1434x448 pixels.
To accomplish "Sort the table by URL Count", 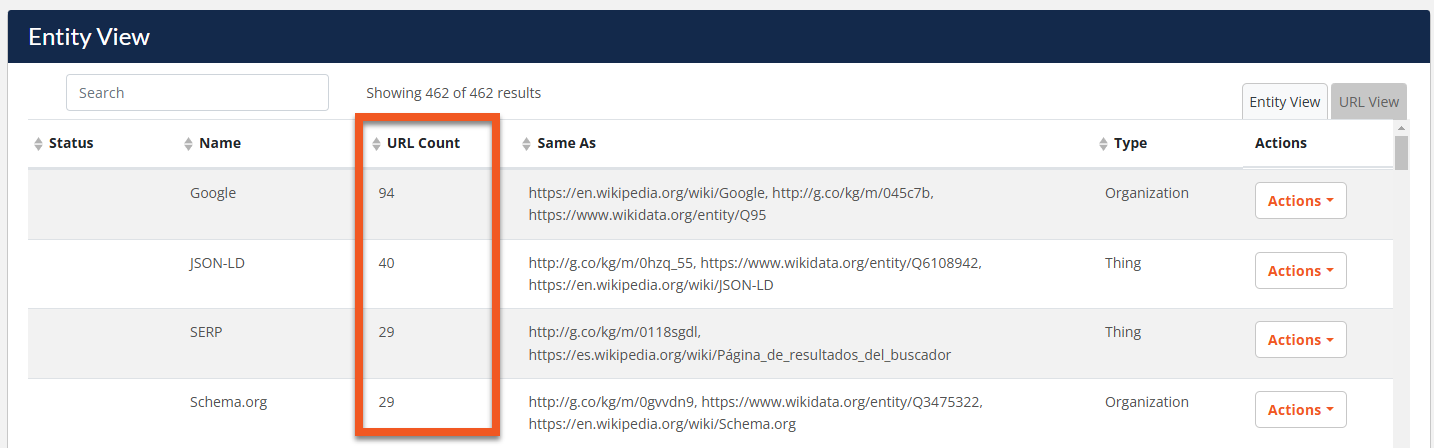I will click(x=416, y=143).
